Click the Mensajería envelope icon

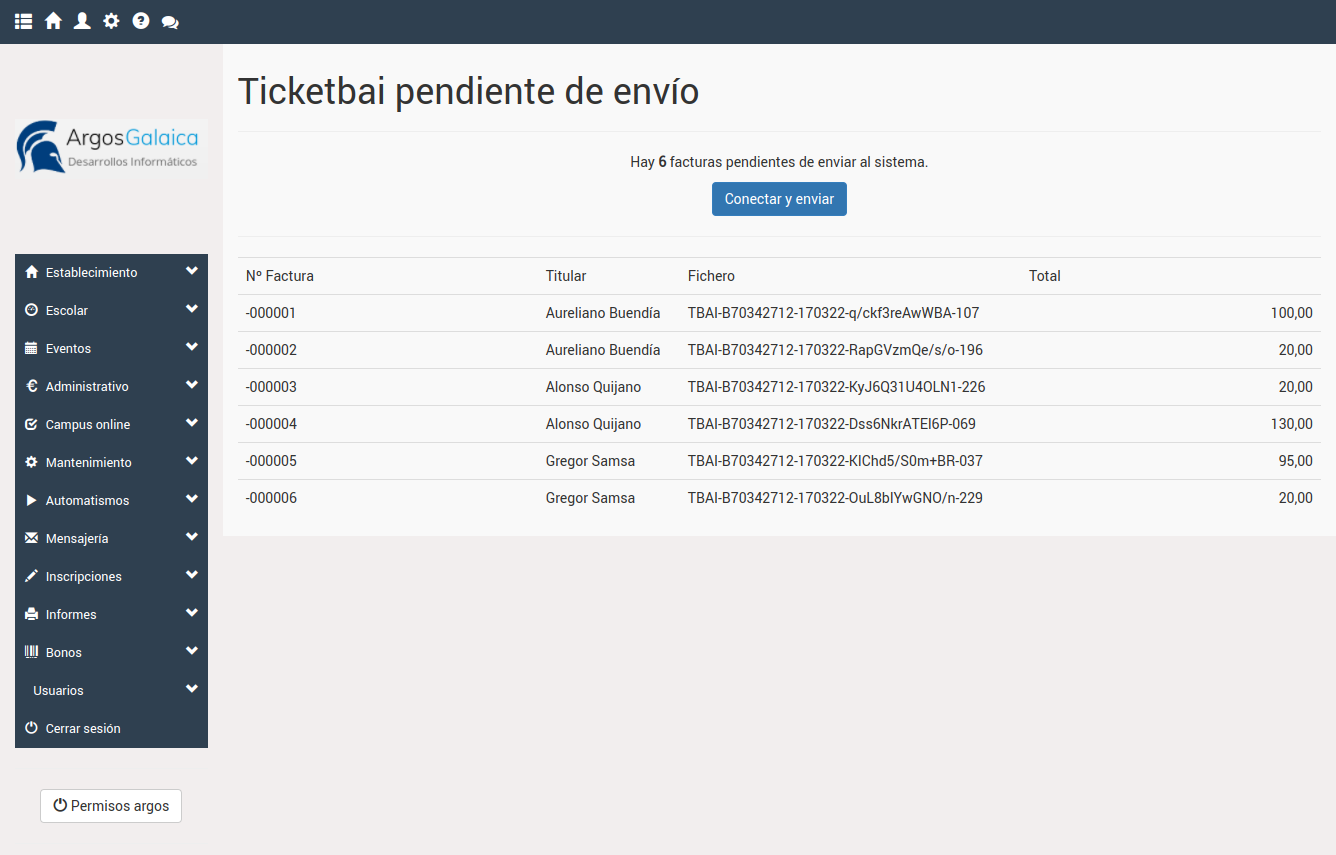coord(31,538)
